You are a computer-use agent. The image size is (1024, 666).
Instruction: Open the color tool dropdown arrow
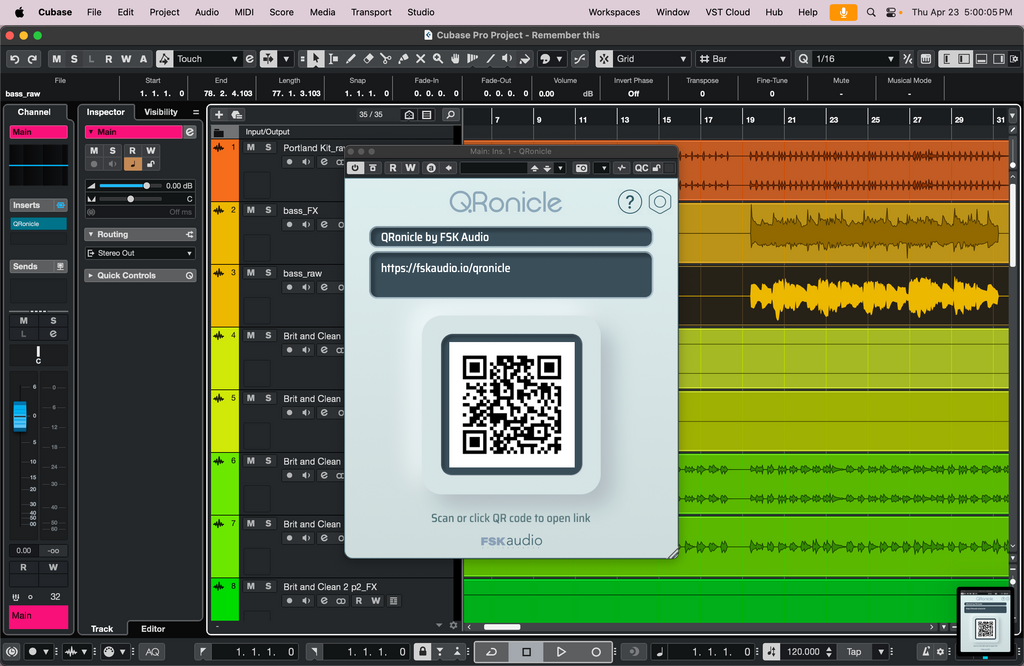(559, 59)
